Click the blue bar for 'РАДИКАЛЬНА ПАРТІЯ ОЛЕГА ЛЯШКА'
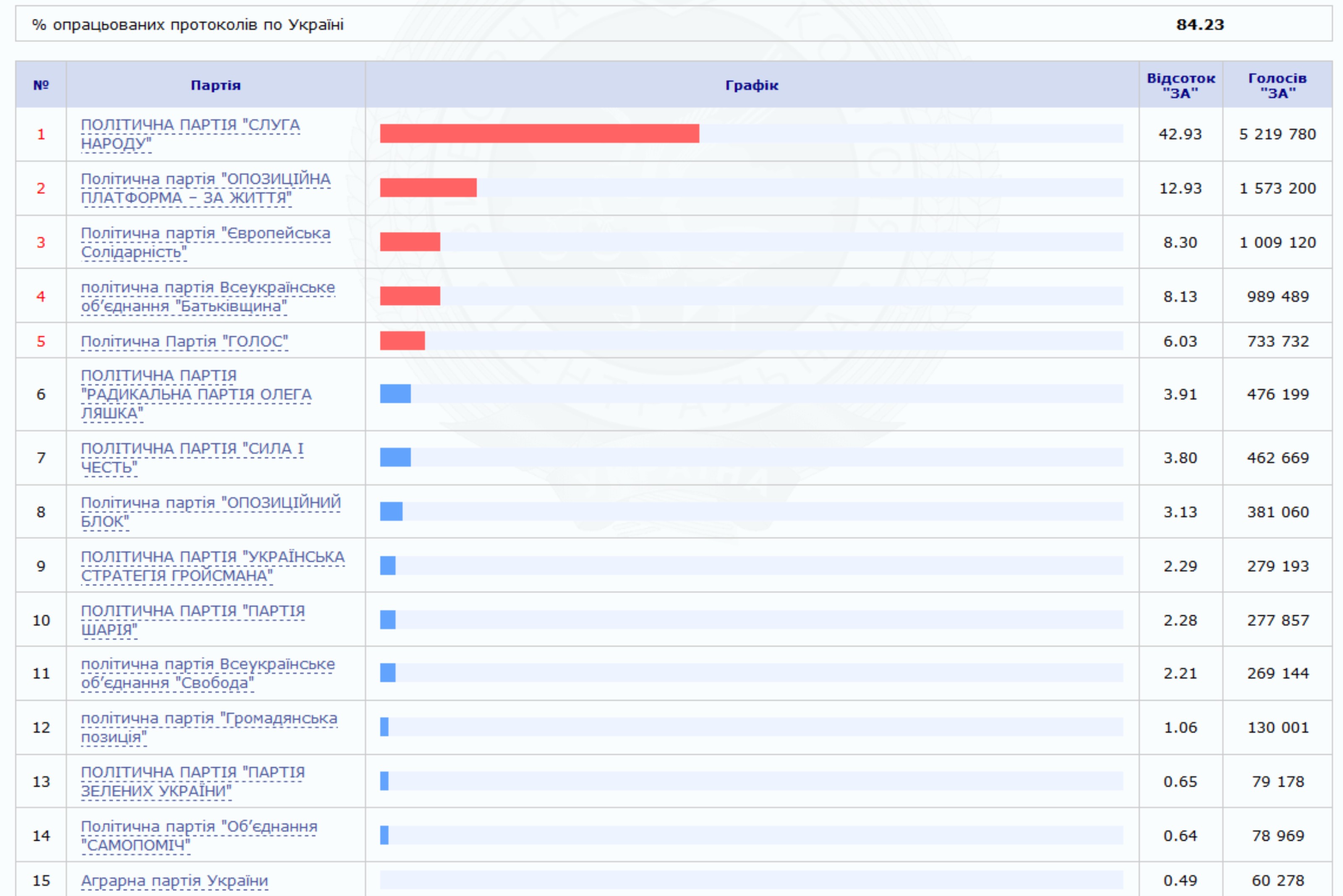 click(395, 394)
